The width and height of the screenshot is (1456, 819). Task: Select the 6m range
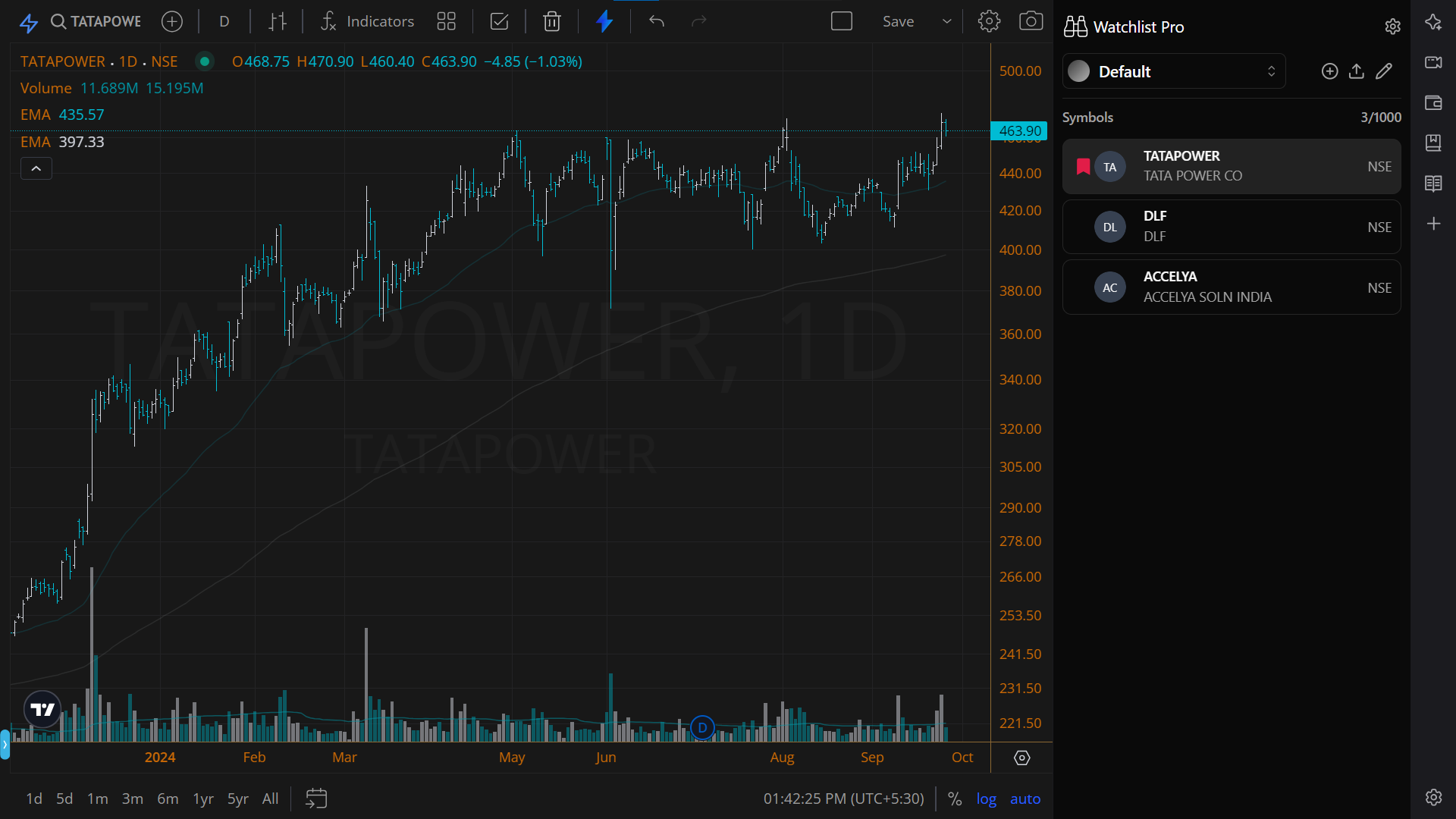click(168, 799)
